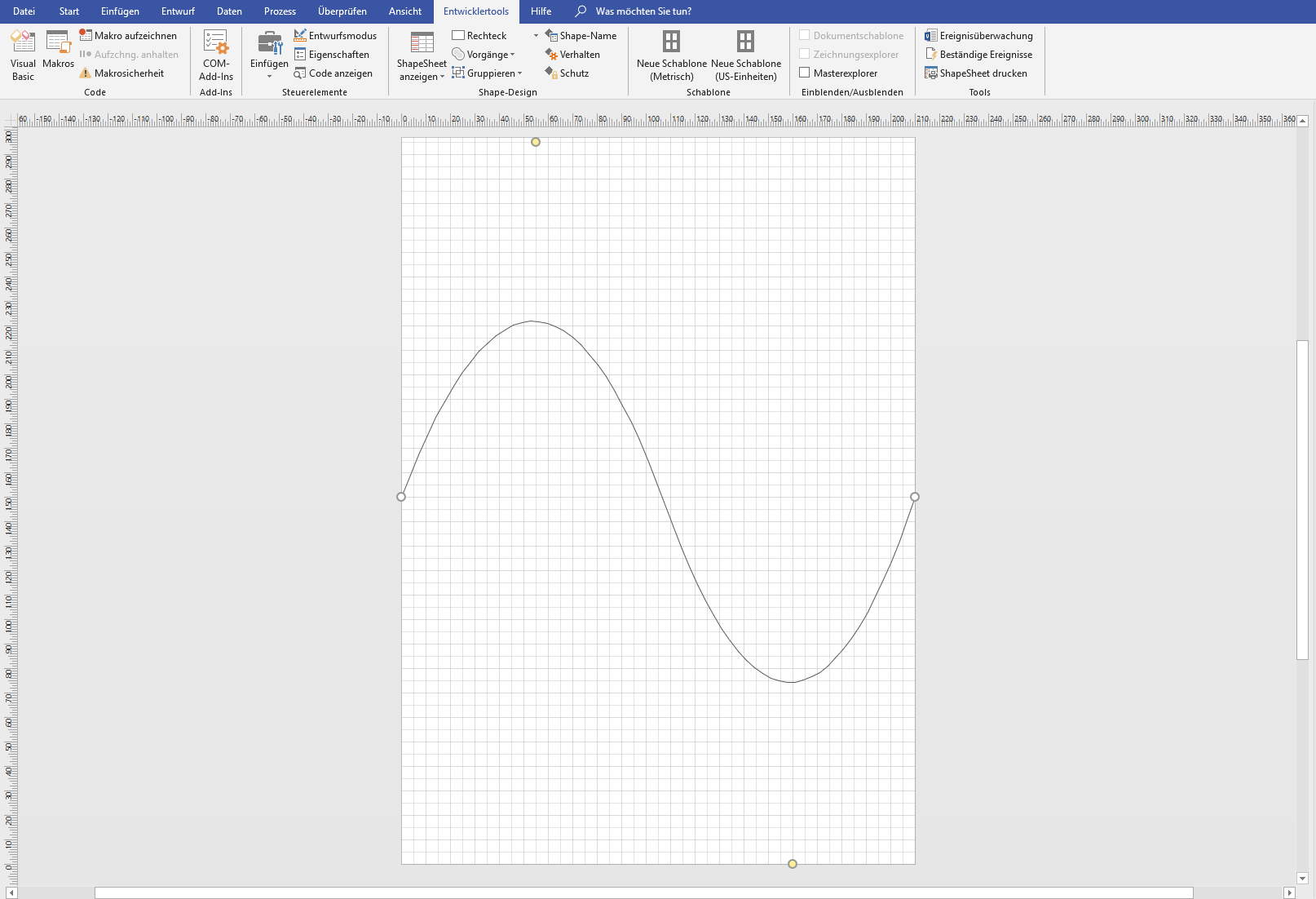
Task: Select the Entwicklertools tab
Action: (x=476, y=11)
